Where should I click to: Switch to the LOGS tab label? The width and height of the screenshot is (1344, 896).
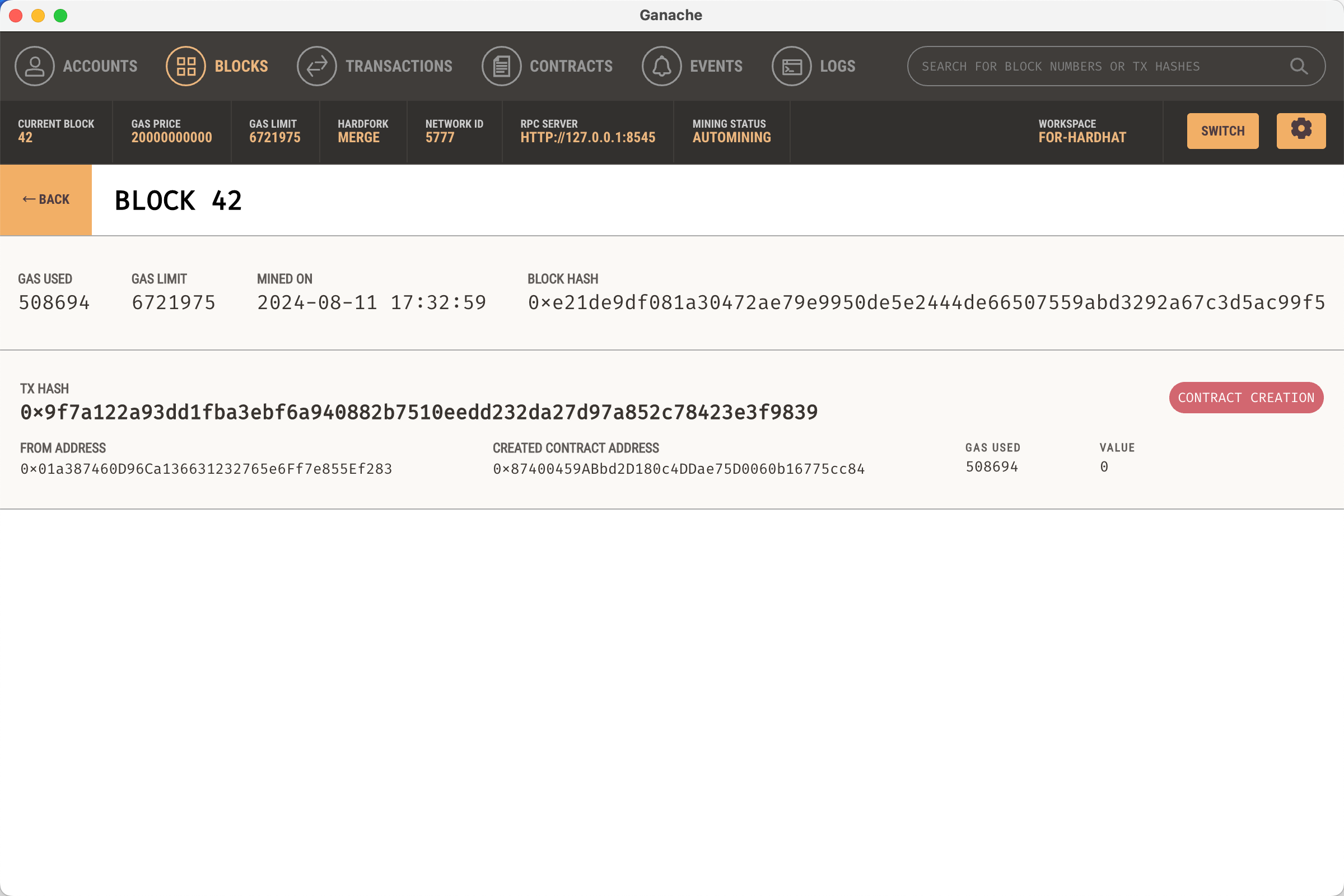[x=837, y=66]
